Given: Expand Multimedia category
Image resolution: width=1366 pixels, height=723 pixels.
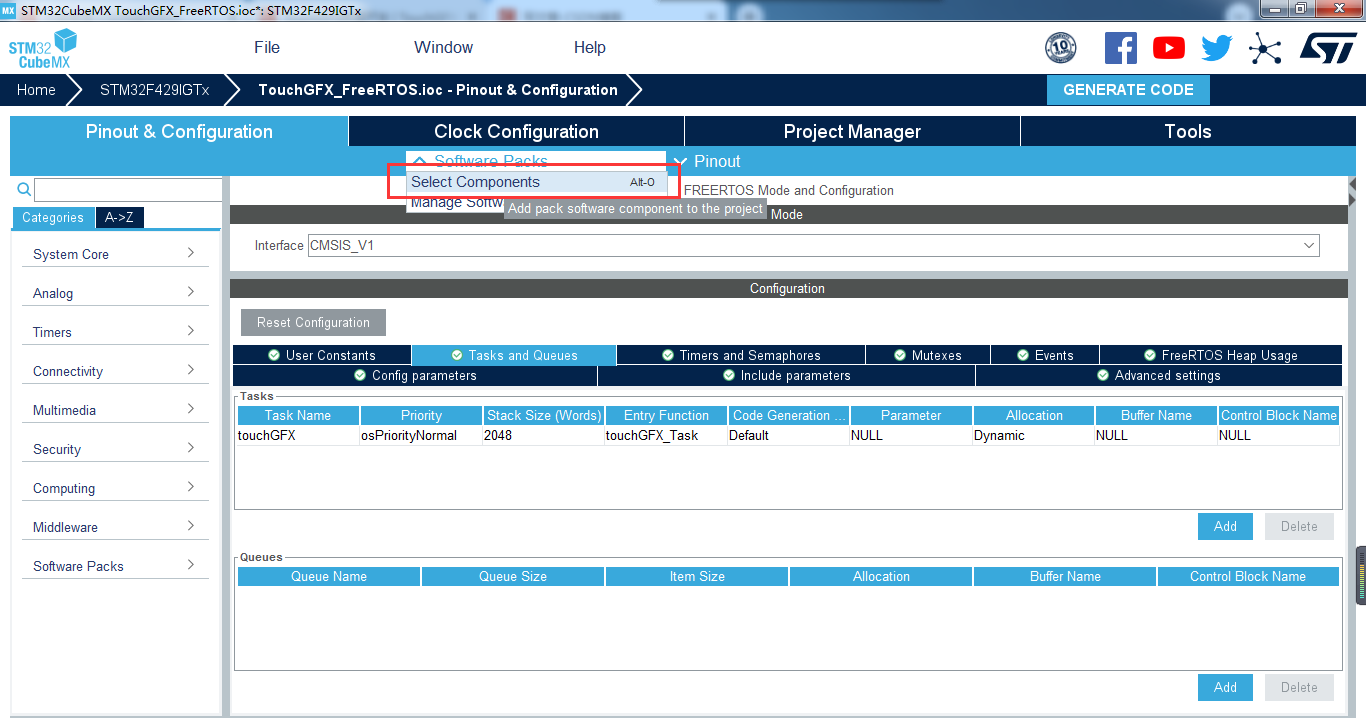Looking at the screenshot, I should [114, 410].
